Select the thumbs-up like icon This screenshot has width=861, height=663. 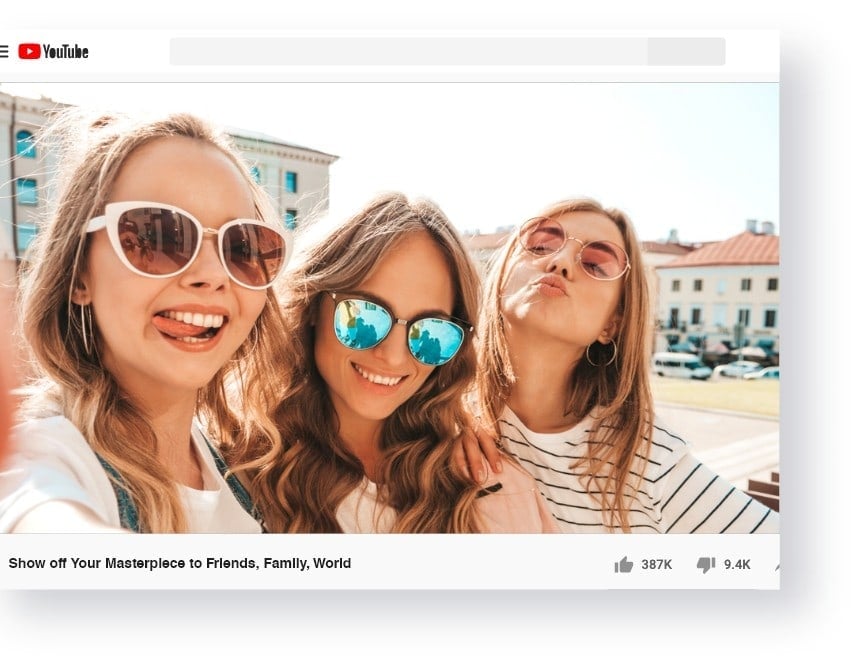click(x=622, y=564)
